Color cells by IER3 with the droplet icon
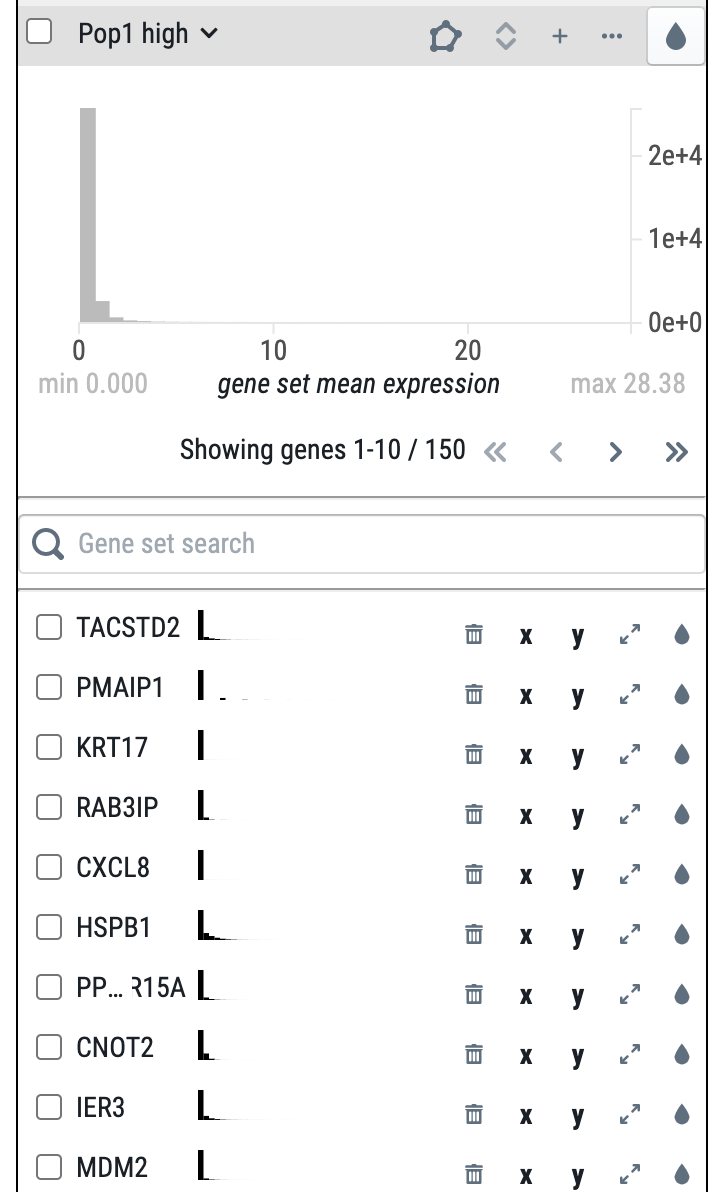 pyautogui.click(x=680, y=1114)
